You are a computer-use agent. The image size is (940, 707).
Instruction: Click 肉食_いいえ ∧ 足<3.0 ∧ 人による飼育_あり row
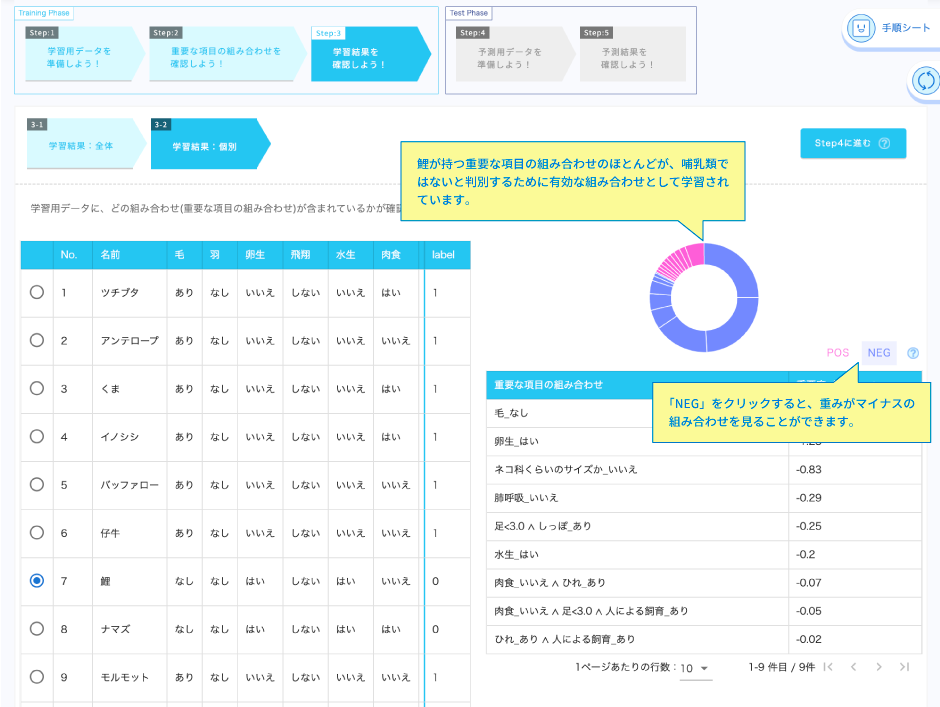coord(704,611)
